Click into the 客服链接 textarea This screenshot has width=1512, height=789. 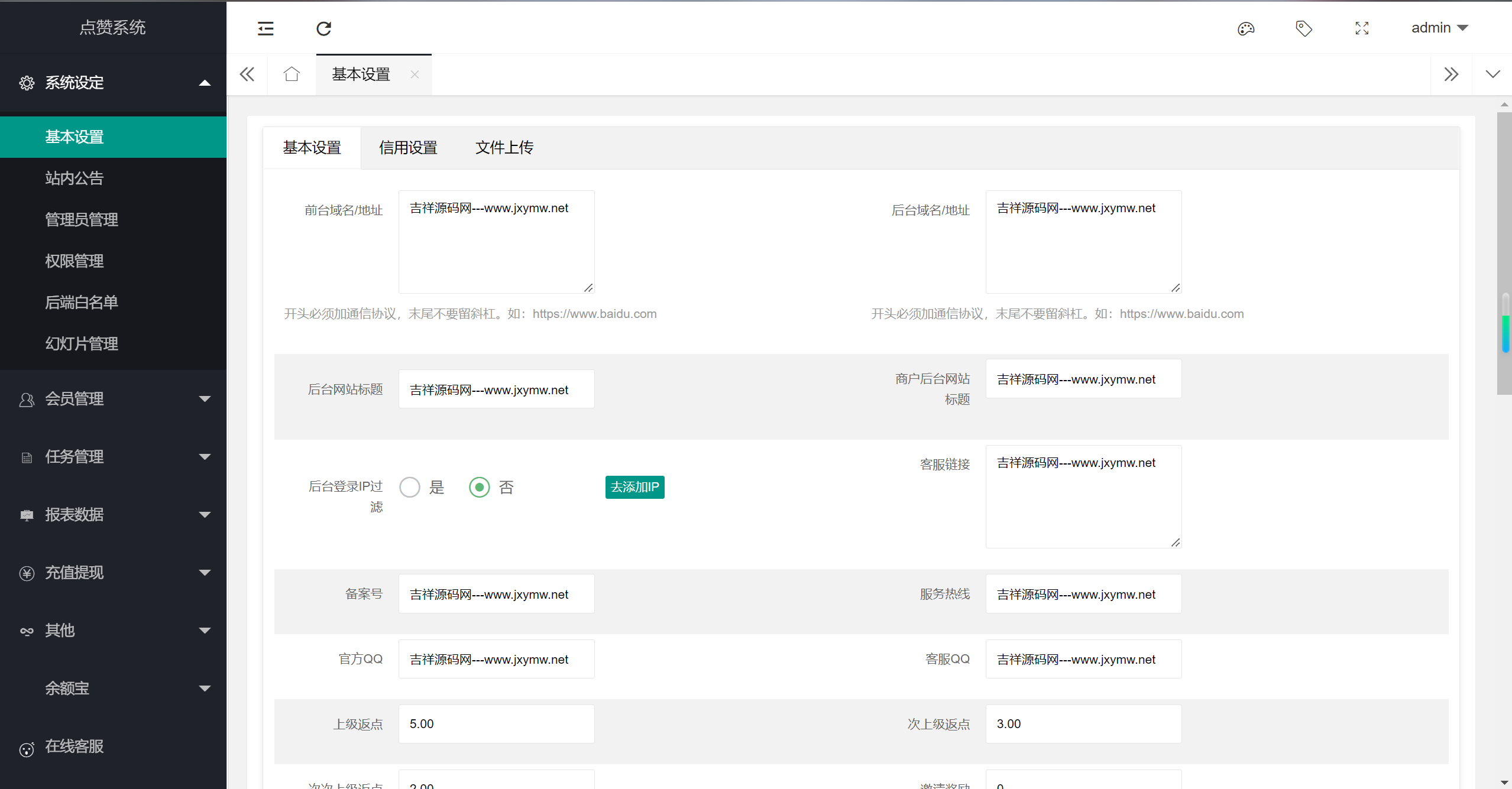coord(1083,496)
